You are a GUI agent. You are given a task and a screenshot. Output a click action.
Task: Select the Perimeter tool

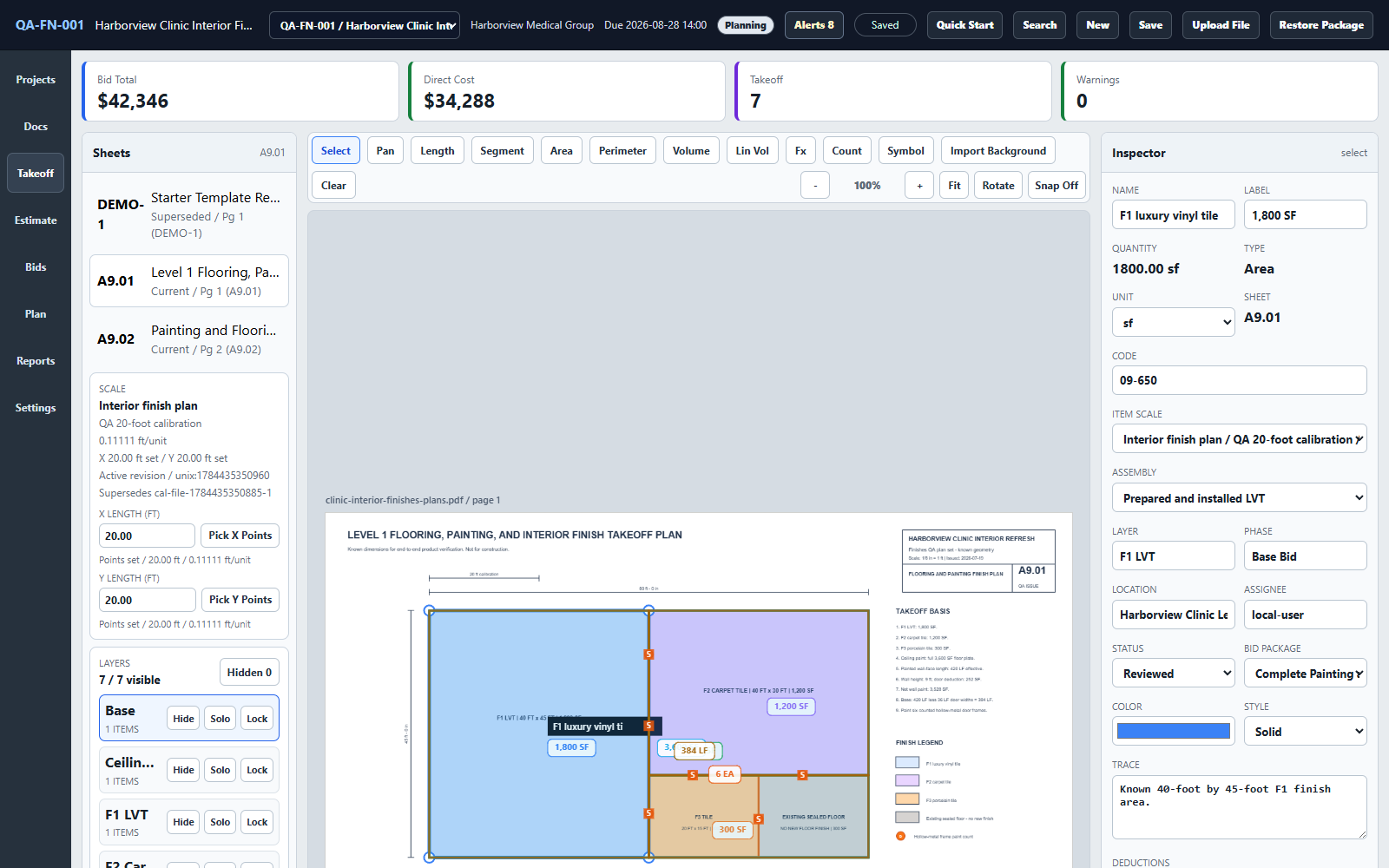(x=622, y=151)
